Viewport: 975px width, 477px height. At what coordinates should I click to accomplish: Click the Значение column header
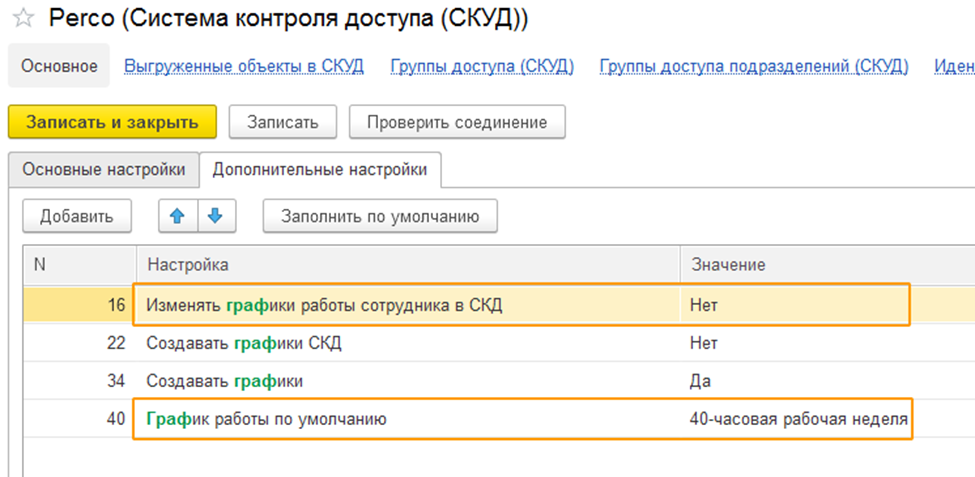coord(727,265)
